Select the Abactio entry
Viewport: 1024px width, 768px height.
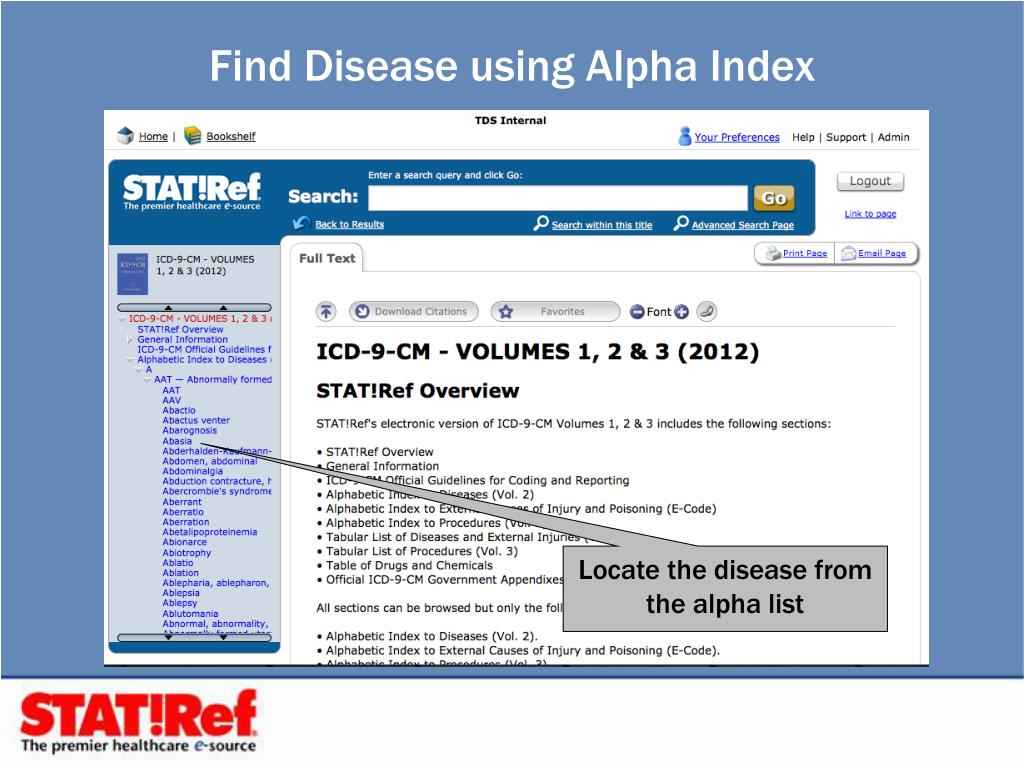click(x=179, y=410)
